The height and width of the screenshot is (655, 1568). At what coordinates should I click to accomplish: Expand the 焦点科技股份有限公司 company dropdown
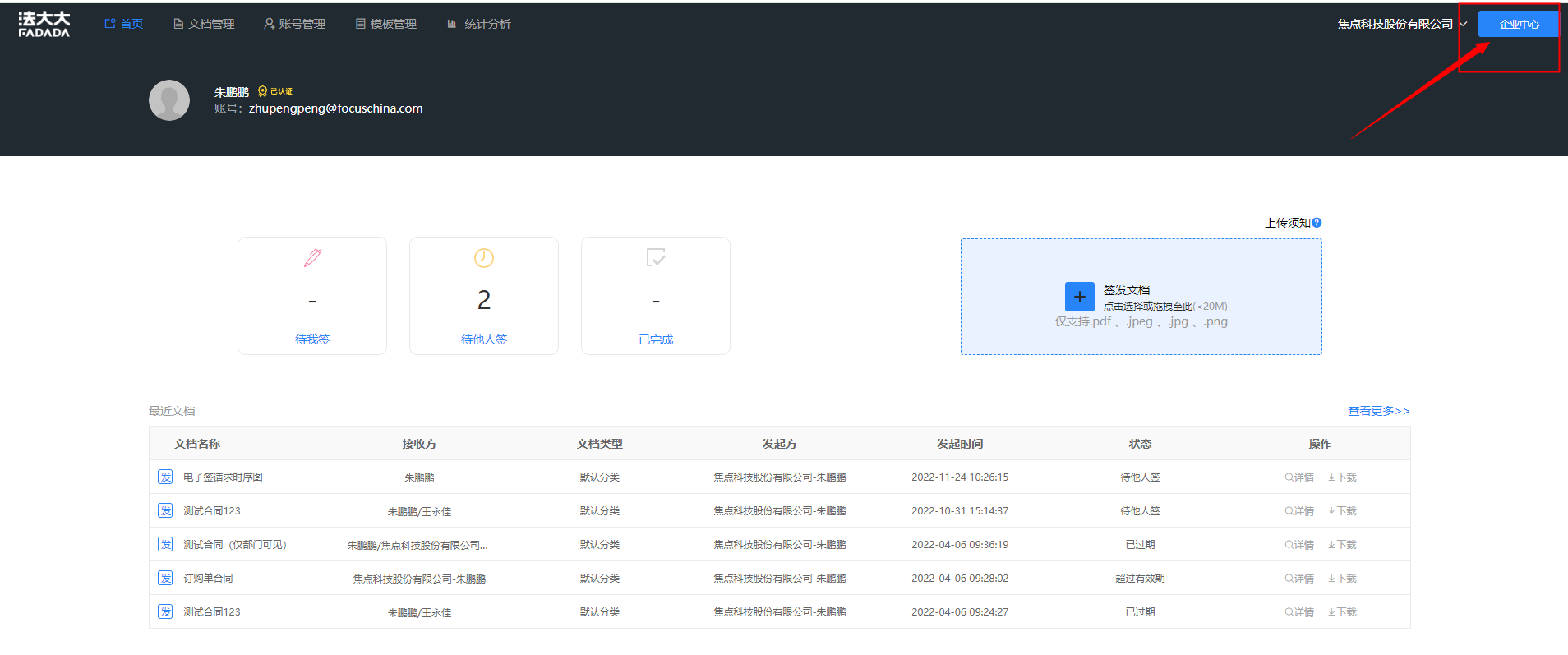click(1402, 24)
